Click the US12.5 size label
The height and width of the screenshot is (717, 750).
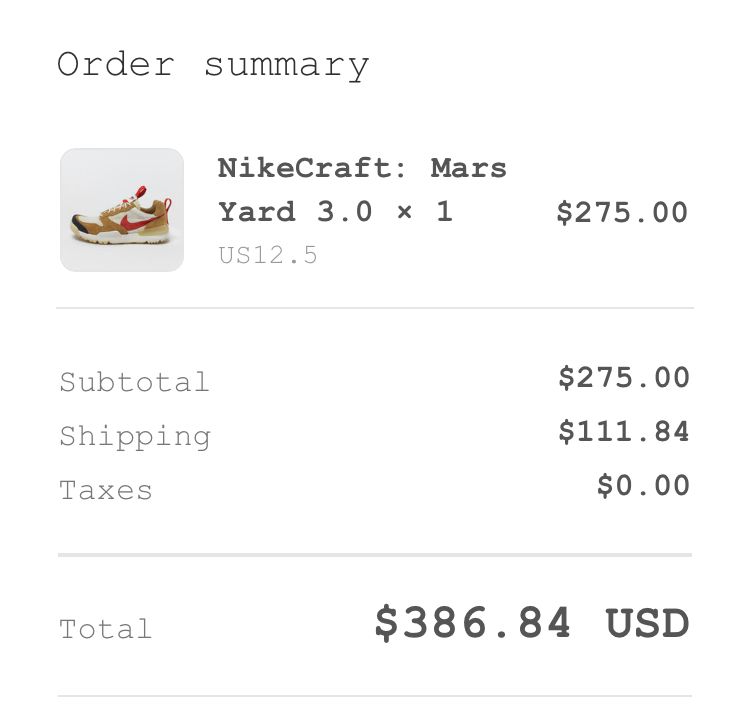pos(268,254)
